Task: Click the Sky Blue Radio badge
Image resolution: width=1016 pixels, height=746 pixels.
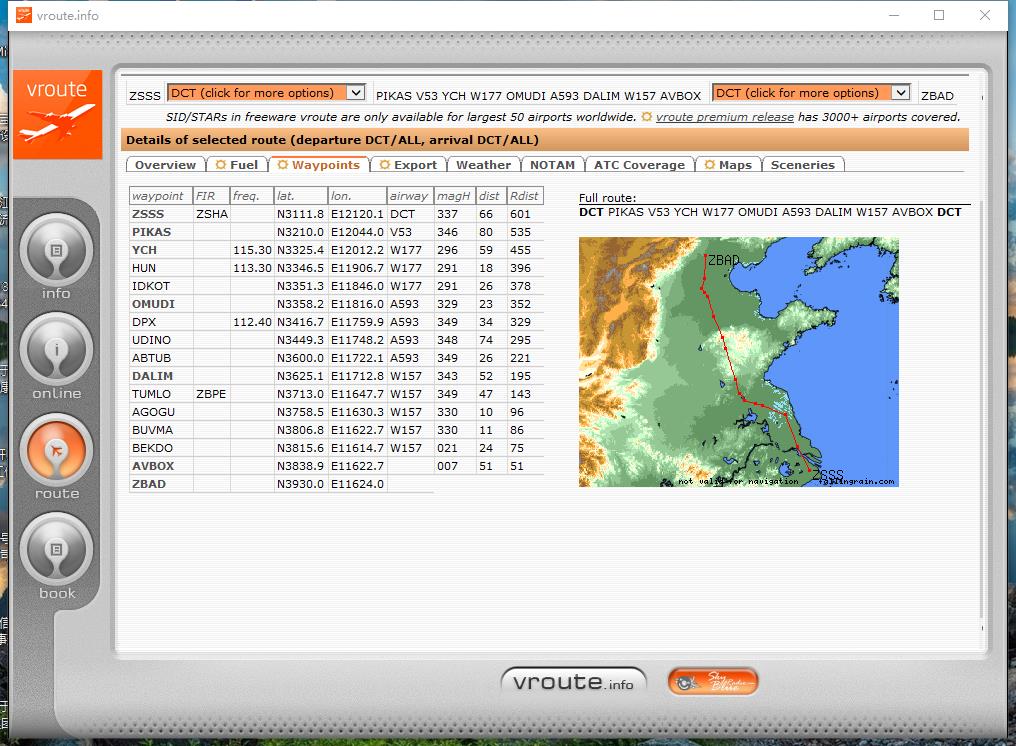Action: pyautogui.click(x=713, y=682)
